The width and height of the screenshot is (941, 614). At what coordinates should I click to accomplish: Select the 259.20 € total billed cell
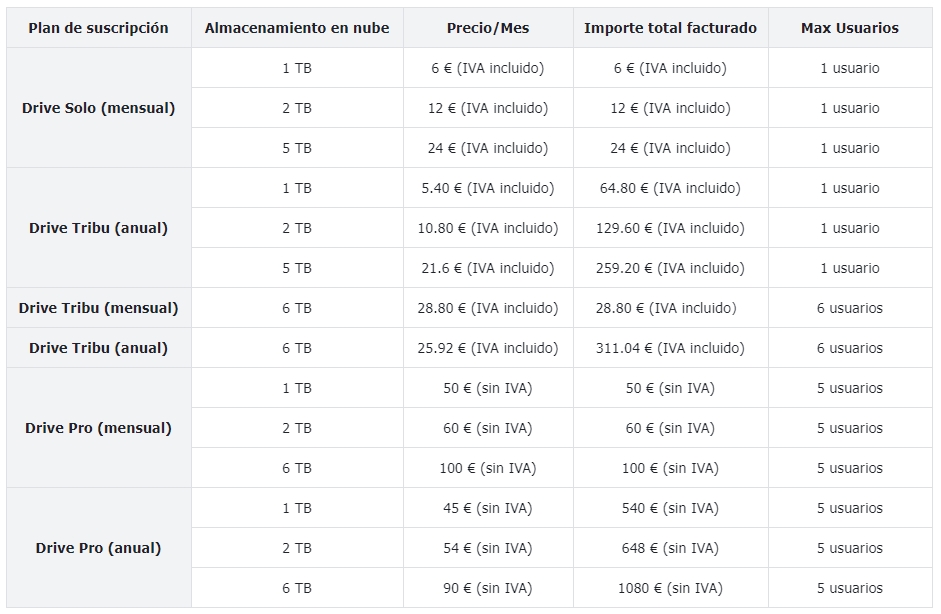click(x=670, y=268)
